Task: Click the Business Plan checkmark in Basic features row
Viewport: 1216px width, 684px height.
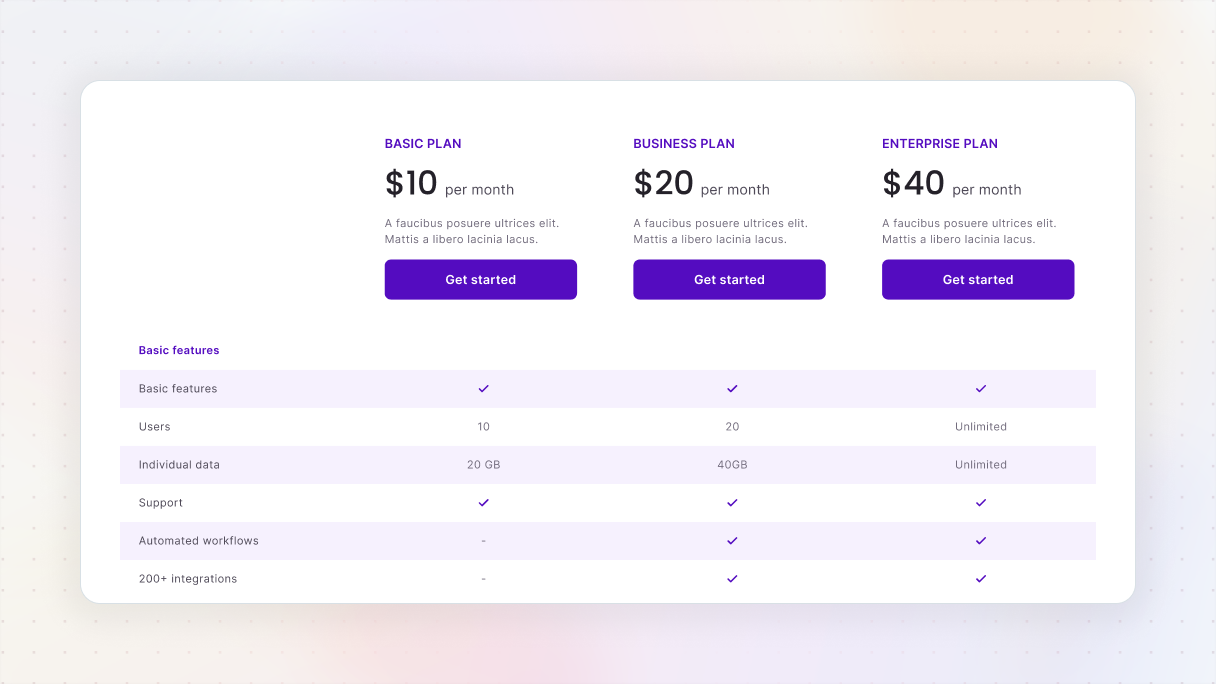Action: pos(732,388)
